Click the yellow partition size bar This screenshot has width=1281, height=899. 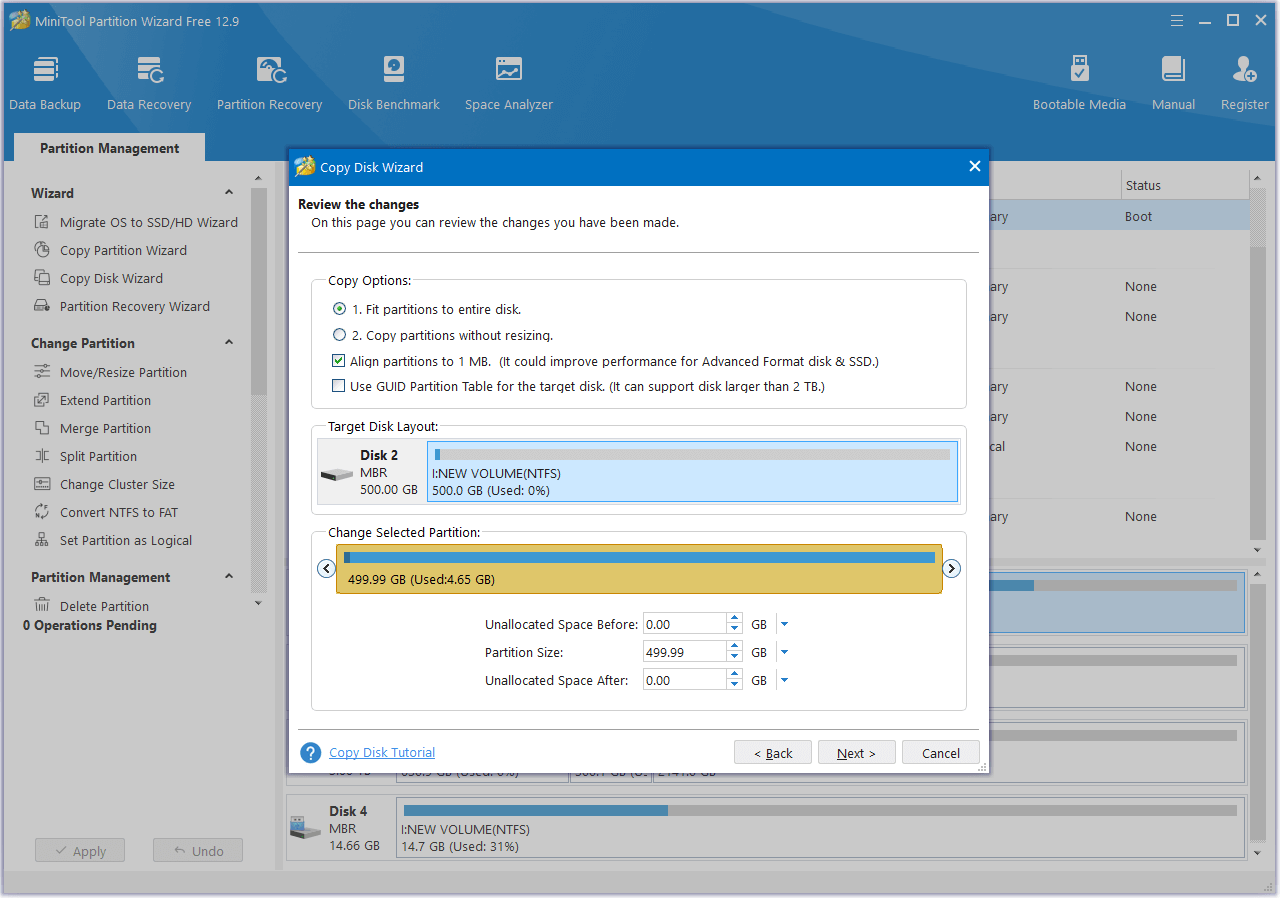point(639,569)
